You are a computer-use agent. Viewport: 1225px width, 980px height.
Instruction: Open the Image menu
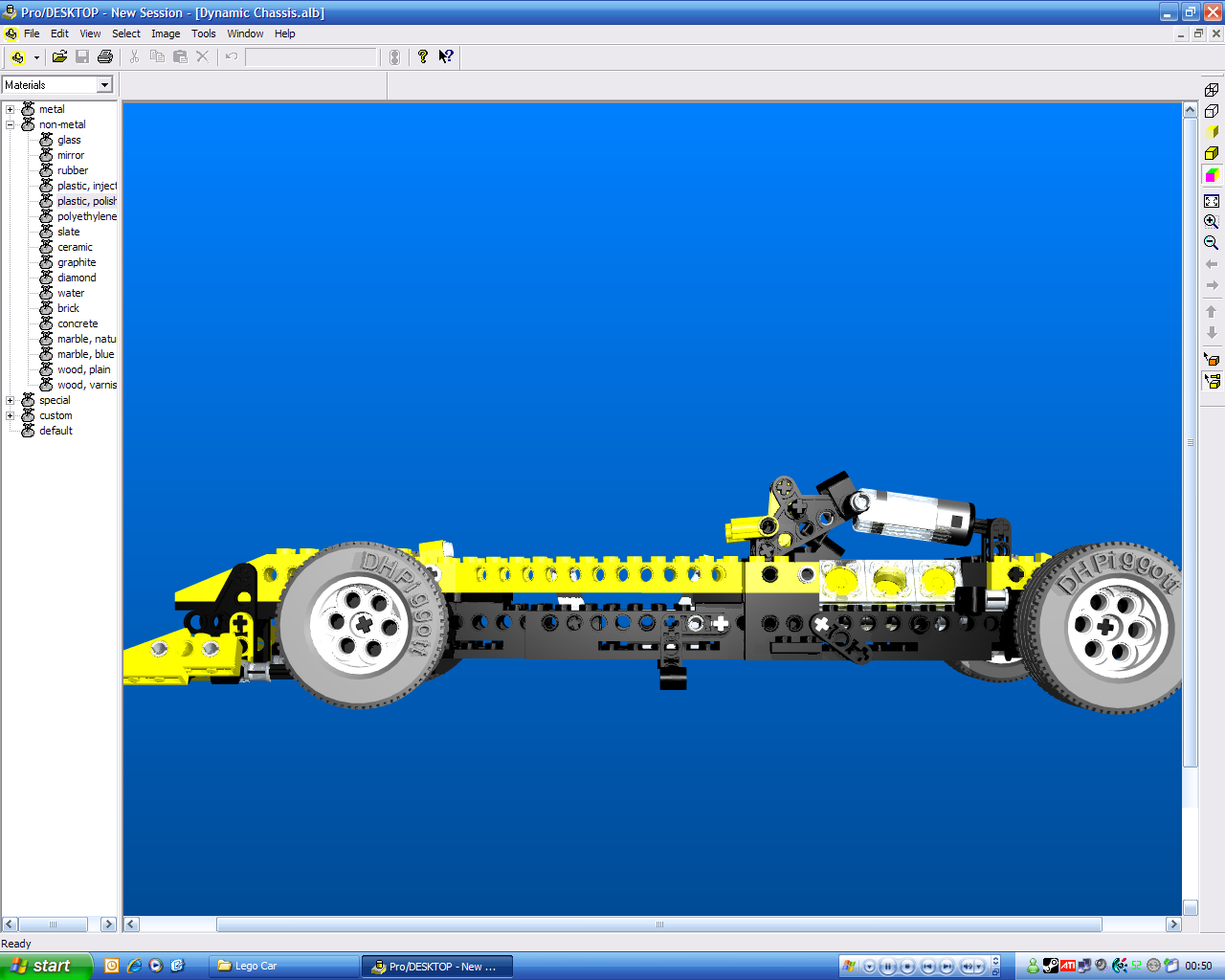(166, 33)
